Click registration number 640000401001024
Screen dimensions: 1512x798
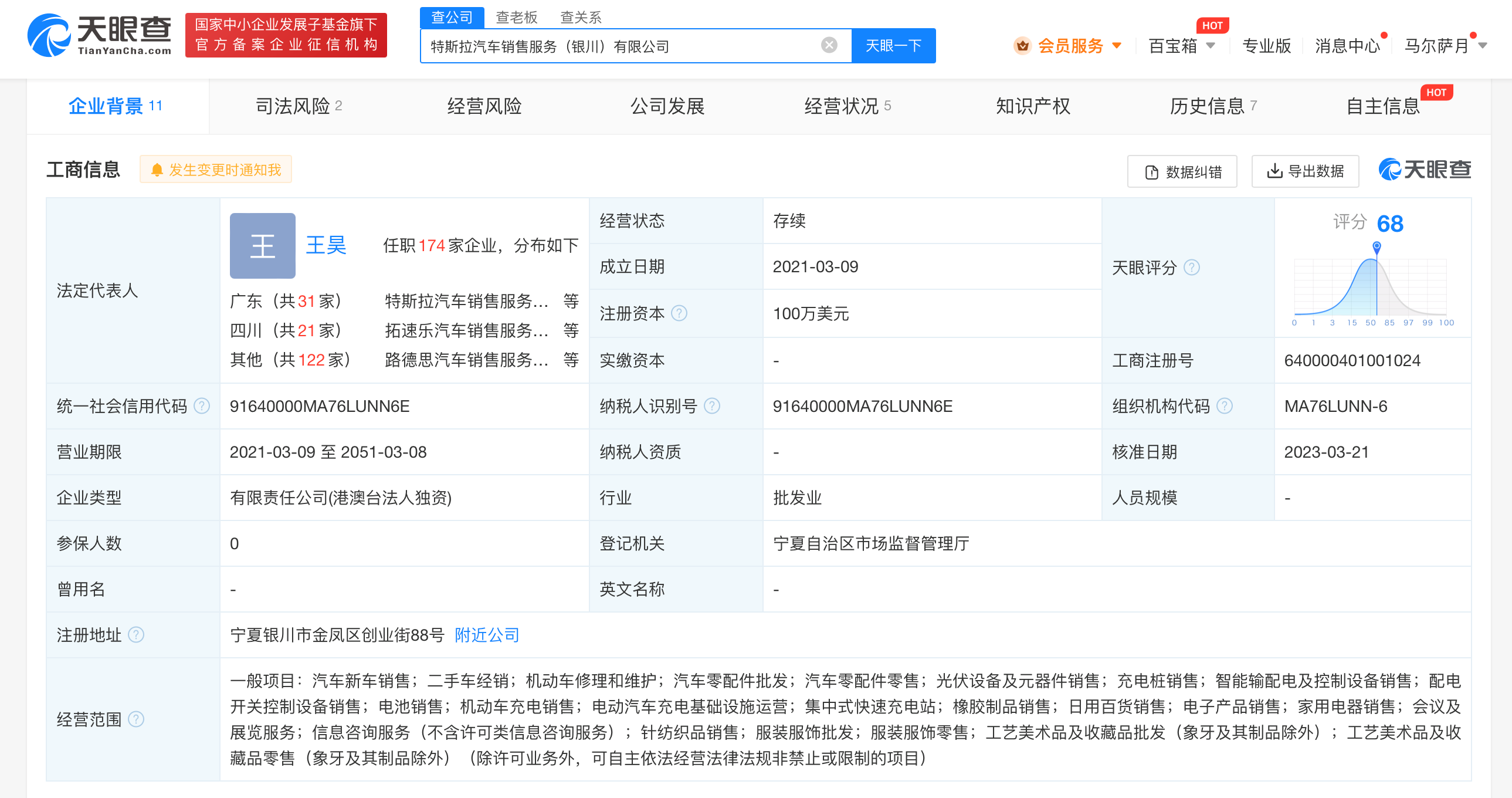(x=1352, y=360)
